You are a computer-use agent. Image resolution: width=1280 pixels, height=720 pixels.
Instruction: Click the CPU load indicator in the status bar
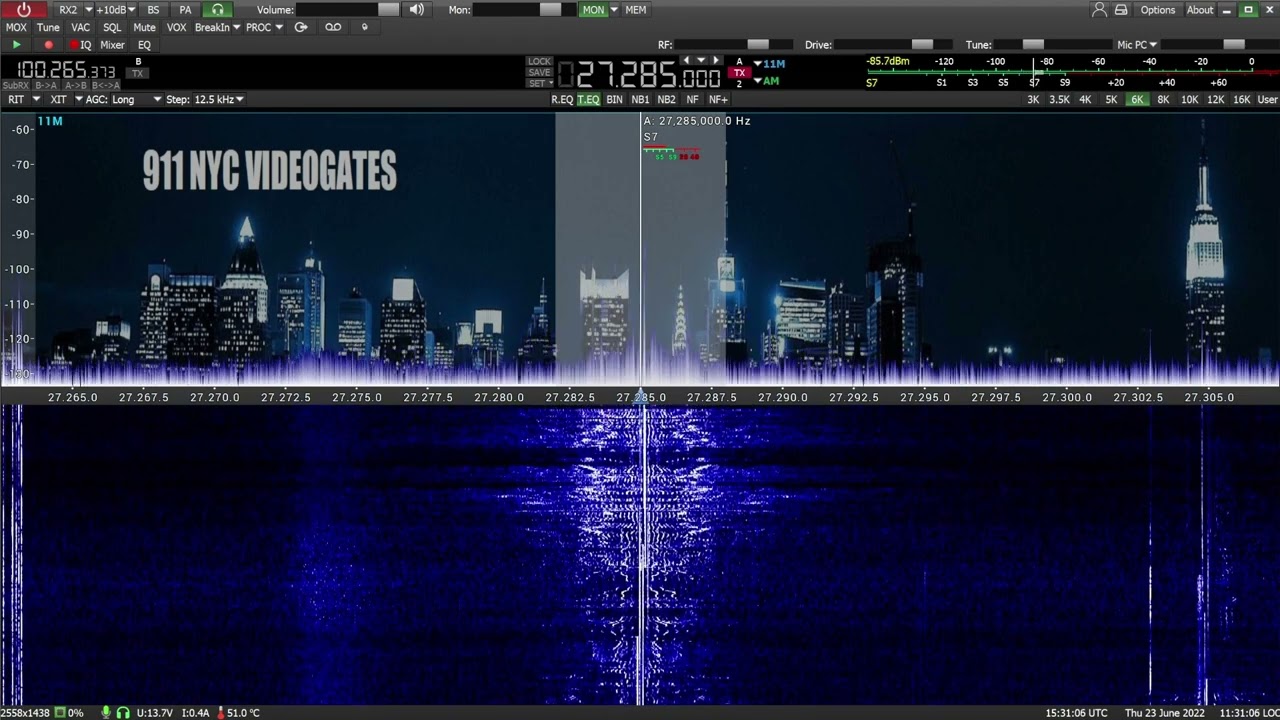(69, 713)
